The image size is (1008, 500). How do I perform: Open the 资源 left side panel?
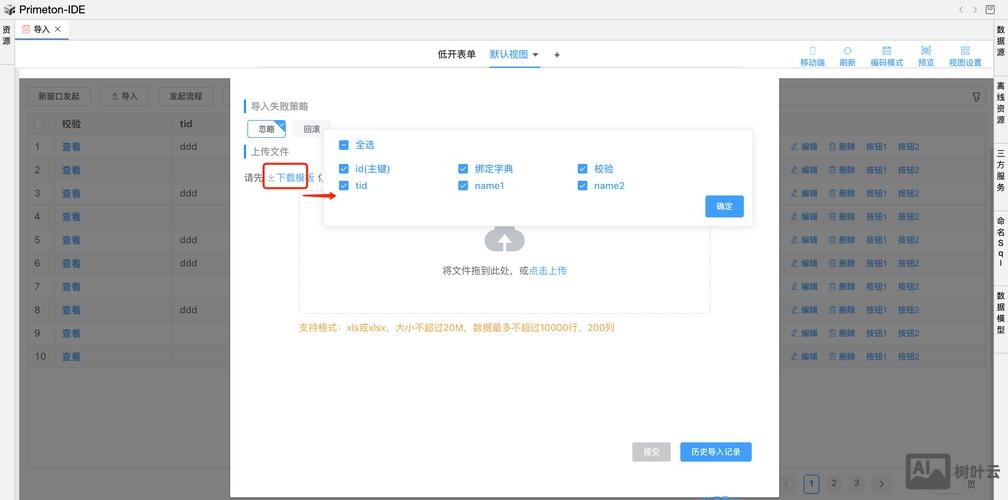coord(6,35)
